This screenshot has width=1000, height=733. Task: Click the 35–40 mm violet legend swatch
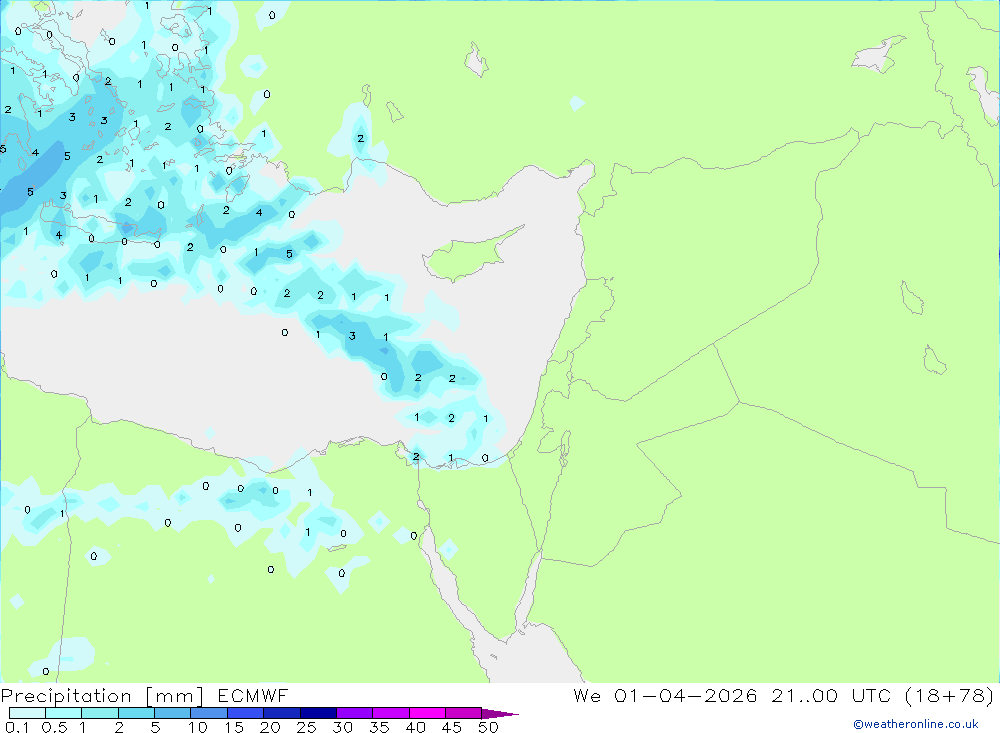pyautogui.click(x=390, y=713)
